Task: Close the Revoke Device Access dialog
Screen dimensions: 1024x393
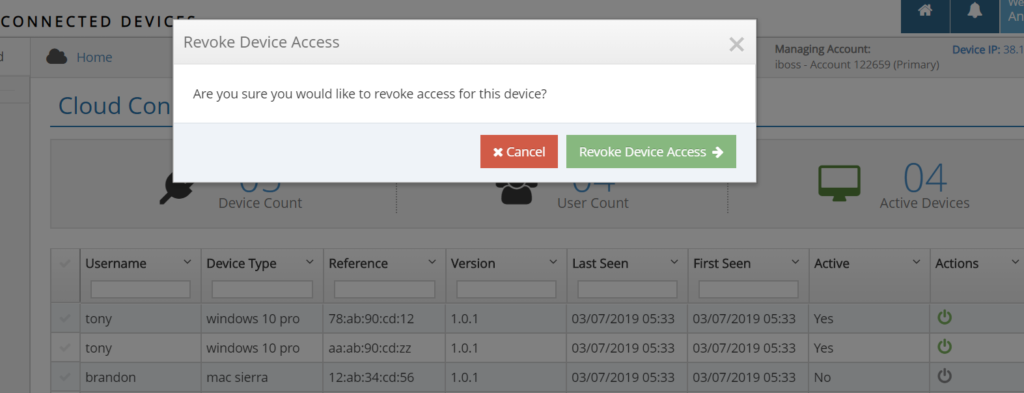Action: [x=736, y=44]
